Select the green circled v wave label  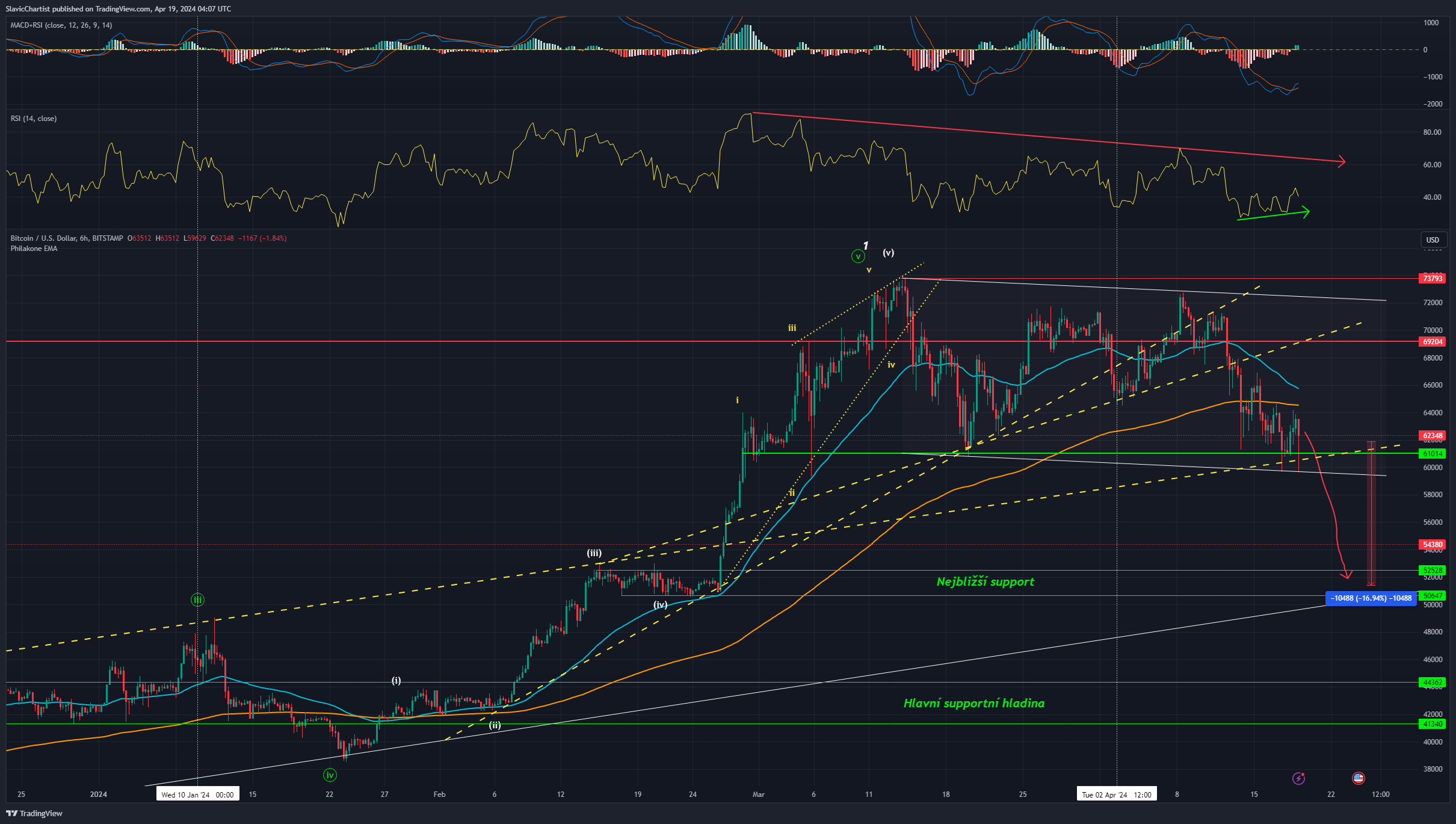point(858,256)
